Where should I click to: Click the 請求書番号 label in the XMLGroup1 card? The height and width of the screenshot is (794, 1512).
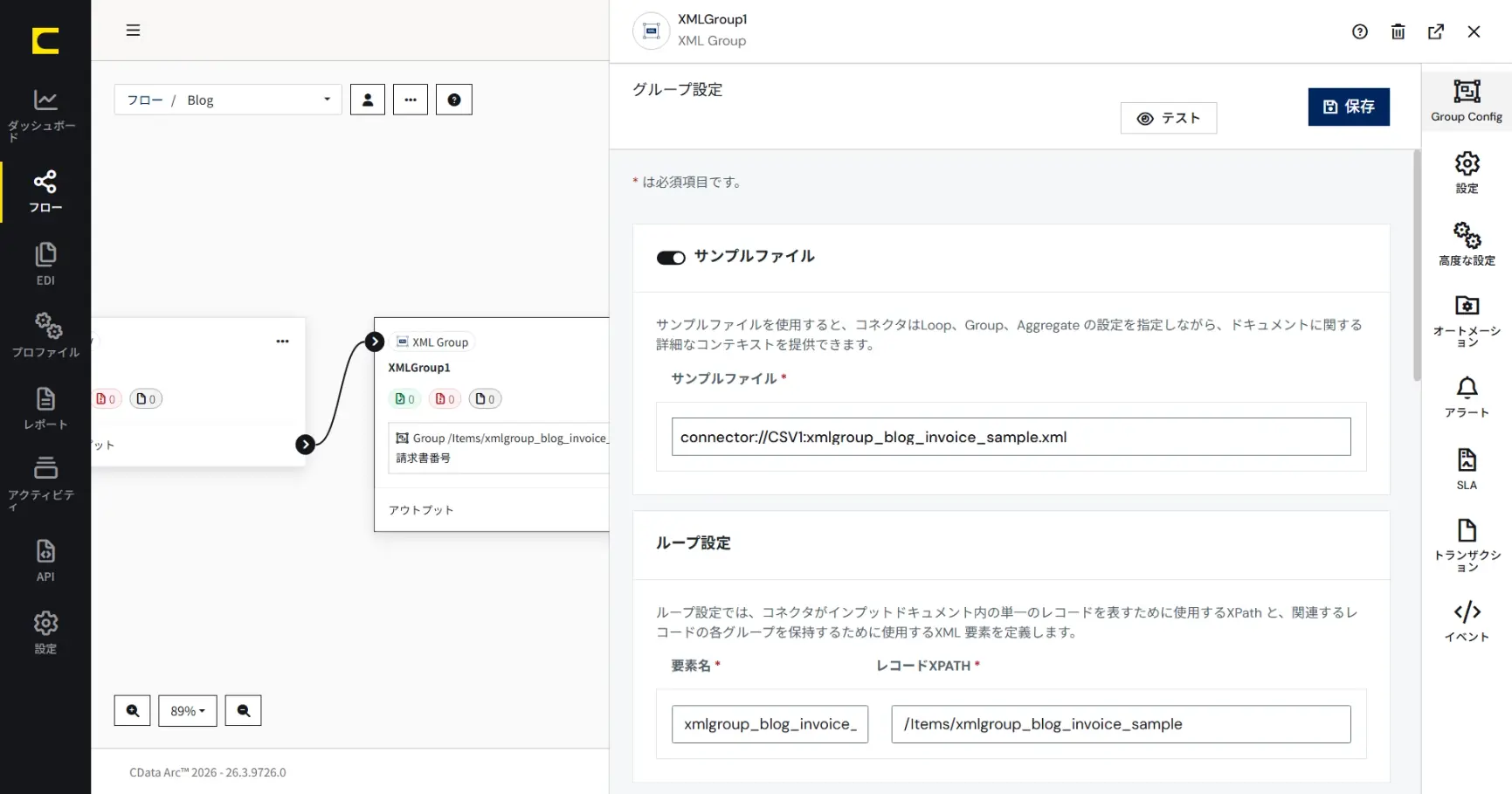tap(424, 458)
